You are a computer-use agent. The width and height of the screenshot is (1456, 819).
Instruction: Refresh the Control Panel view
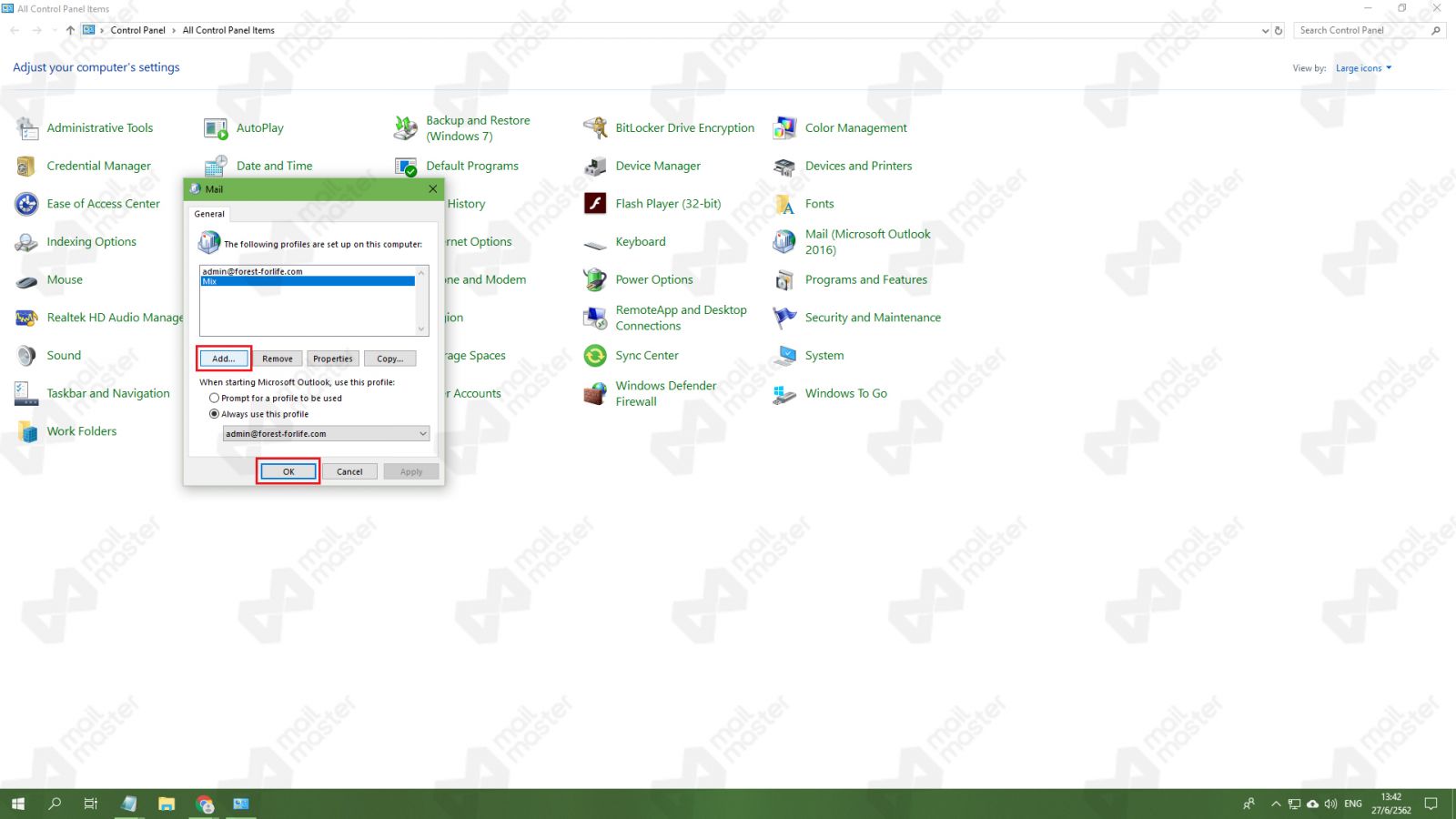(x=1279, y=30)
